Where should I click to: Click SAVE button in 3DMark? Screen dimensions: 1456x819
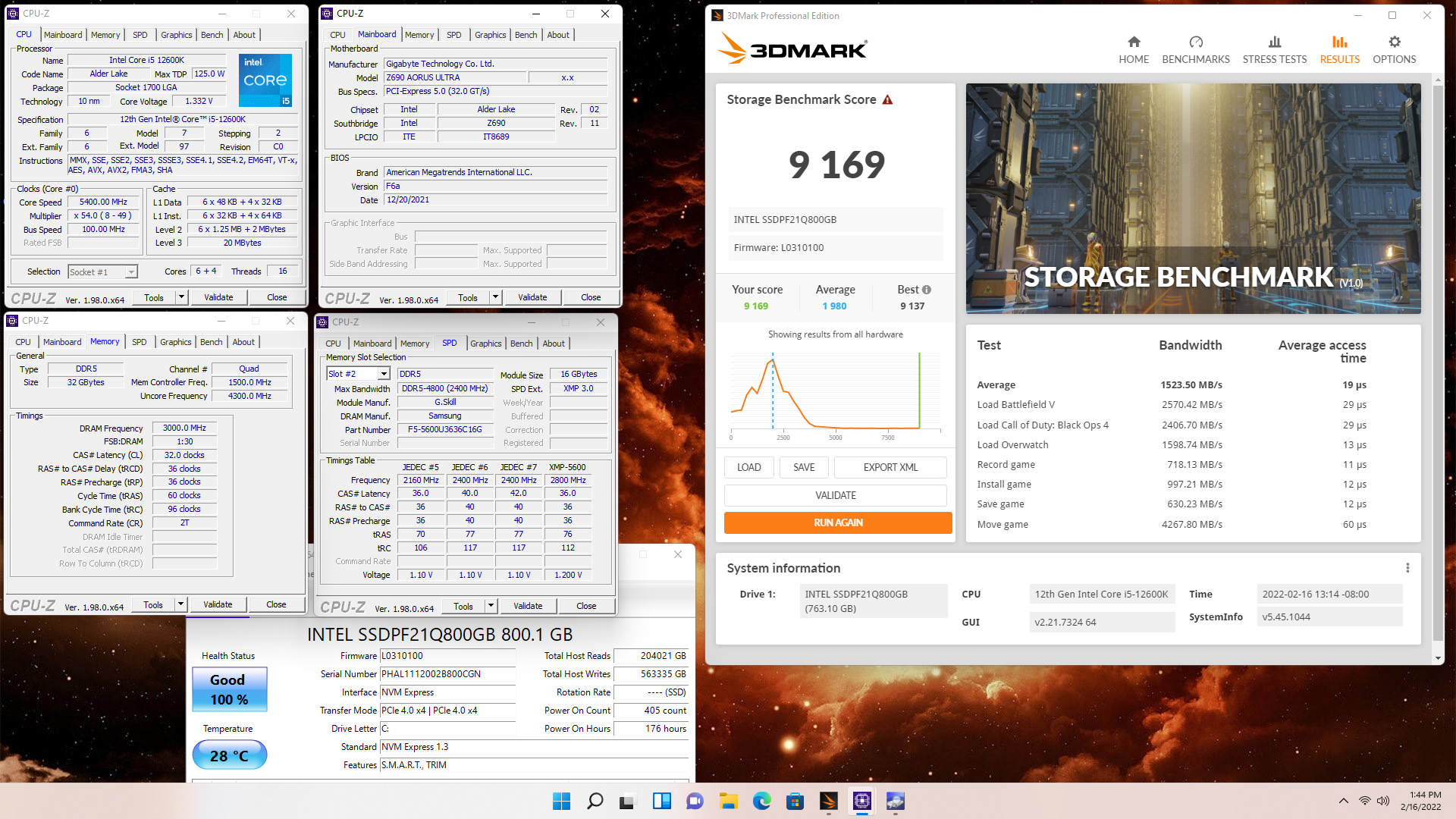coord(804,467)
